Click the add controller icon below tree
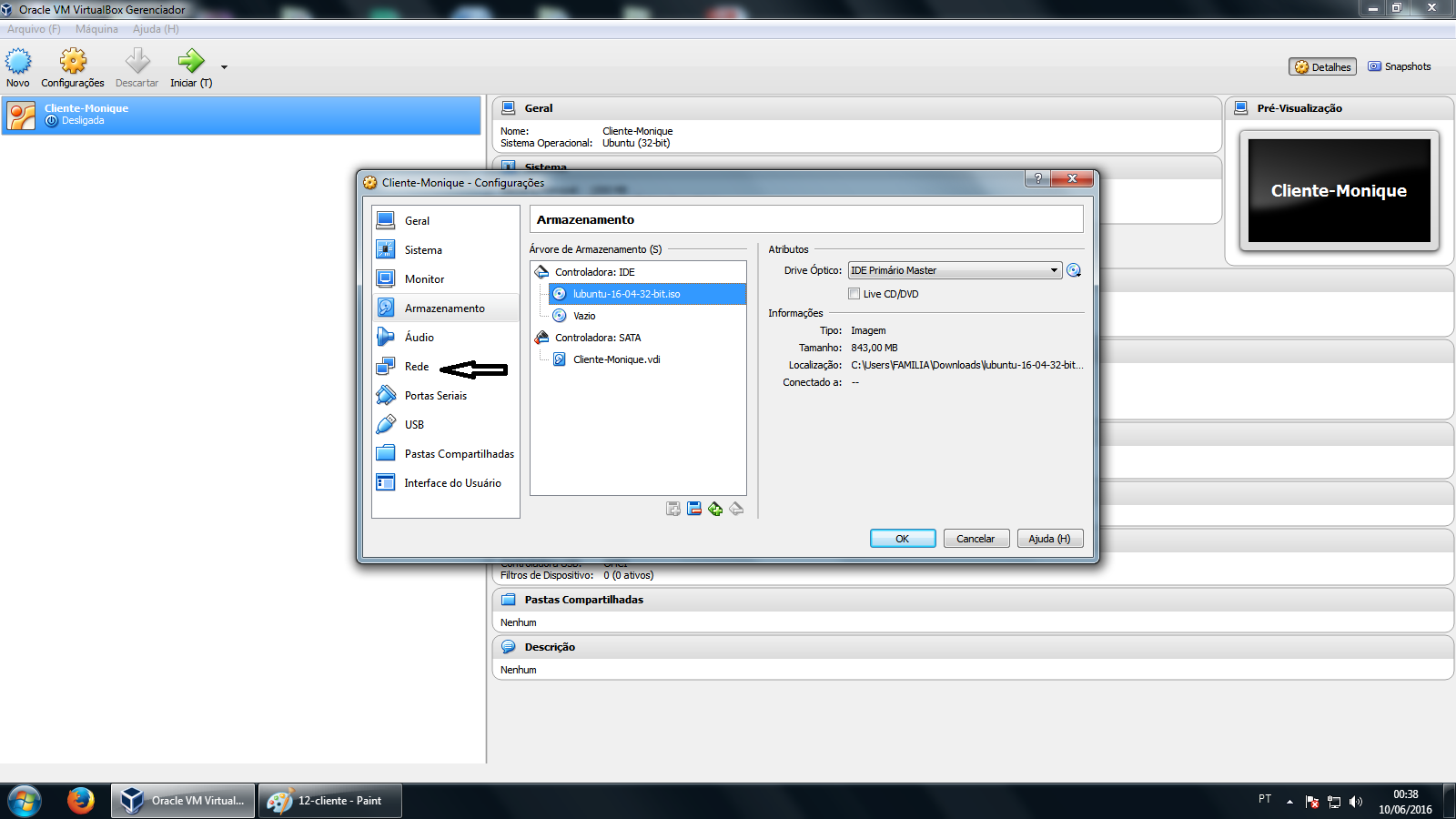The height and width of the screenshot is (819, 1456). click(x=673, y=509)
